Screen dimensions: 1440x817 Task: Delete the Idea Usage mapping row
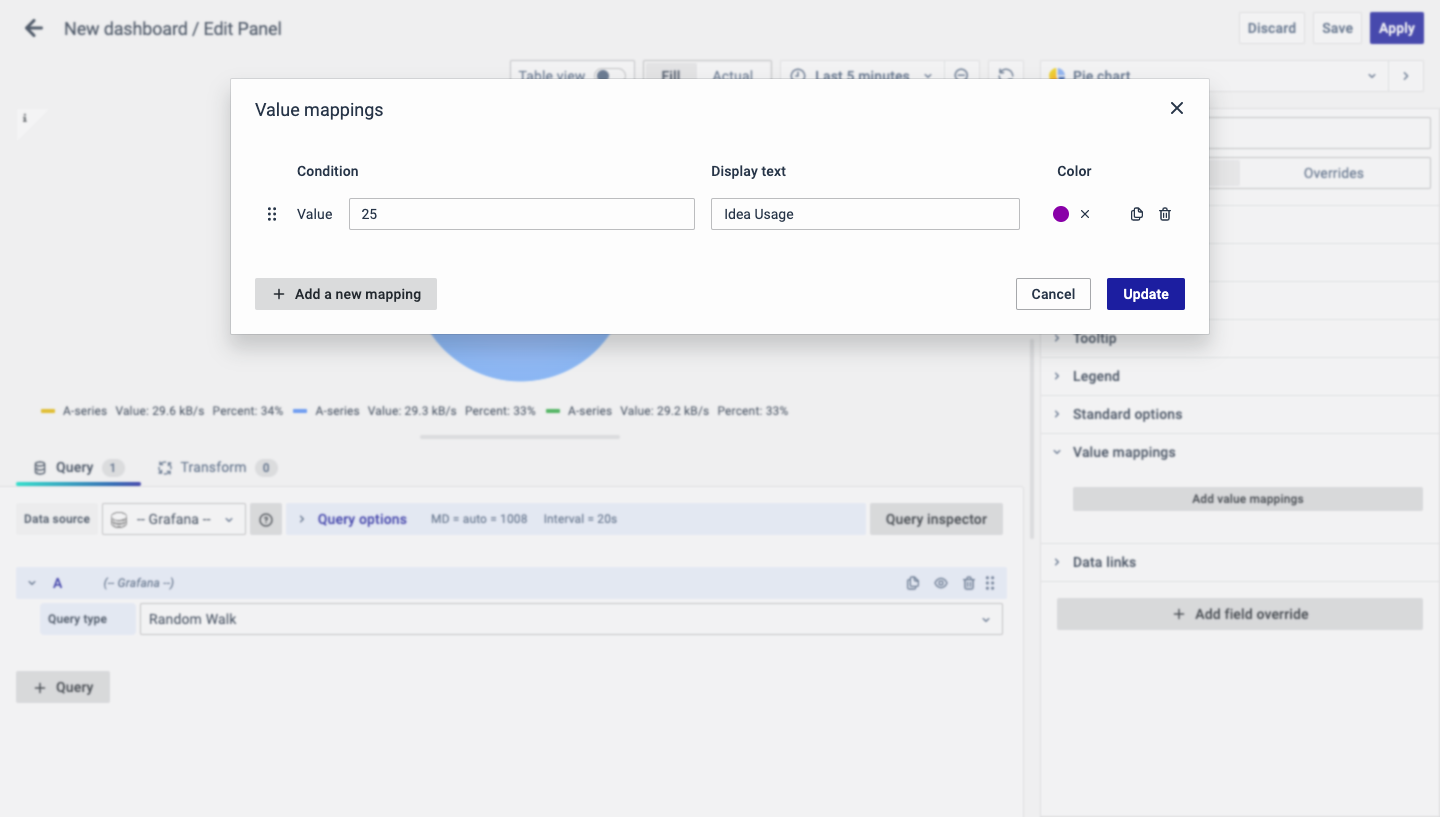point(1165,214)
